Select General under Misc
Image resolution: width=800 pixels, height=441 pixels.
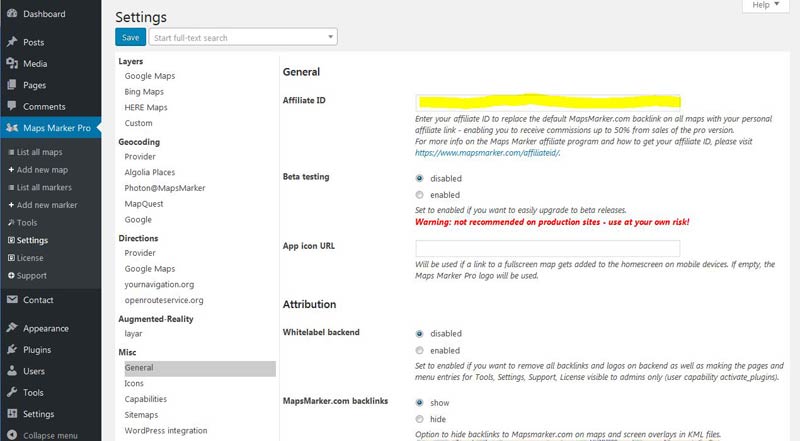click(x=200, y=368)
